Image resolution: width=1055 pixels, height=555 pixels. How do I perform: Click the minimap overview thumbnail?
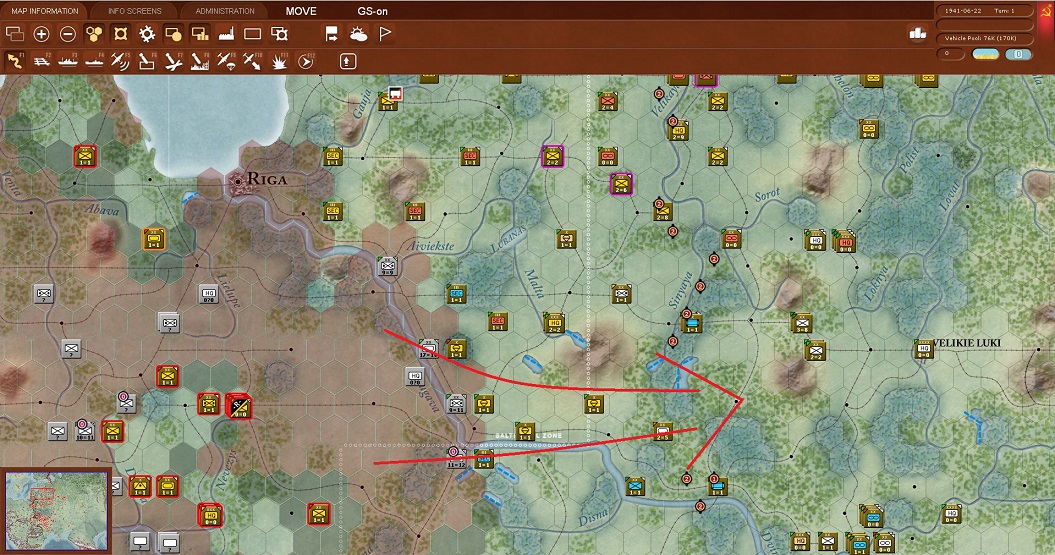pos(56,510)
